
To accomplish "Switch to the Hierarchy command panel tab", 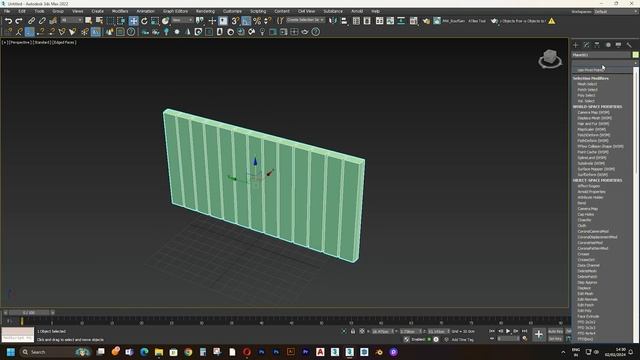I will pos(597,45).
